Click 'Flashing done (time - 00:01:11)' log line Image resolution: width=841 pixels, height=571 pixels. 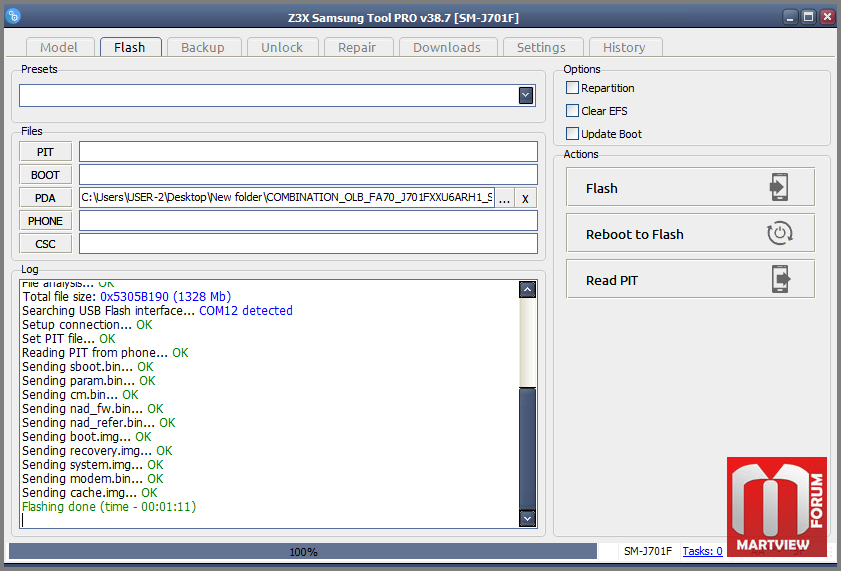(109, 507)
